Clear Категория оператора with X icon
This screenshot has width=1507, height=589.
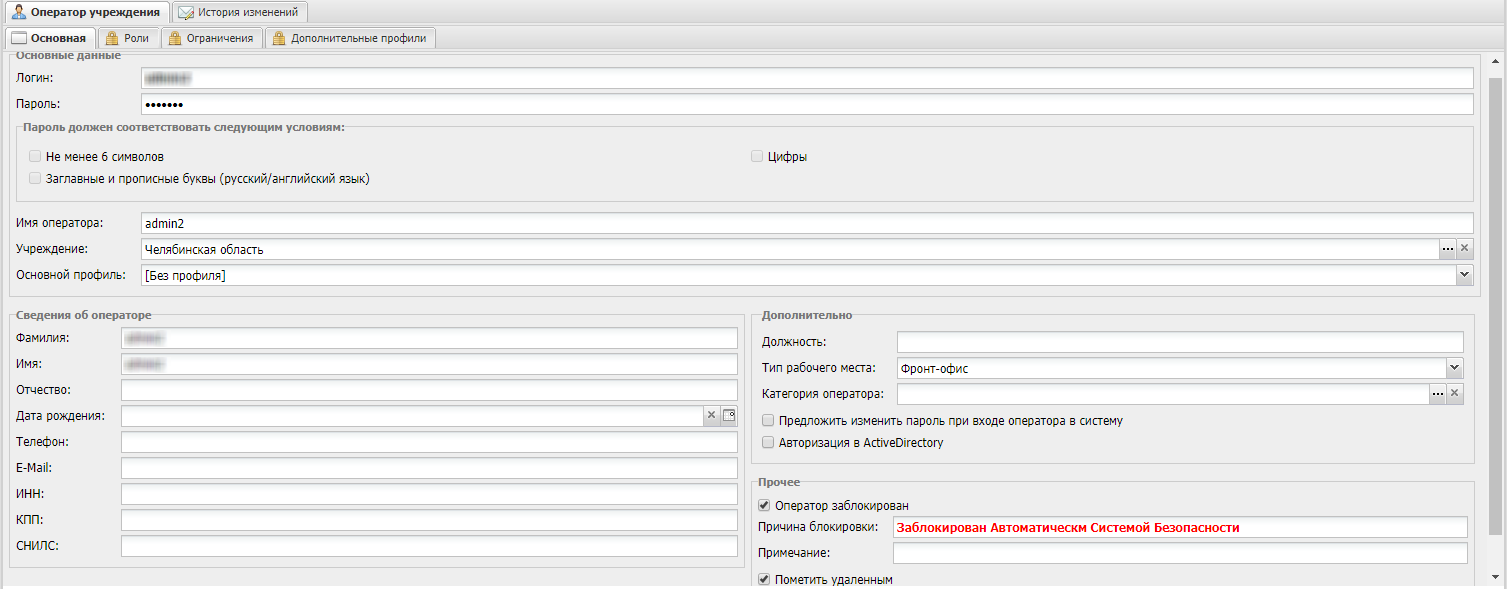(x=1455, y=395)
